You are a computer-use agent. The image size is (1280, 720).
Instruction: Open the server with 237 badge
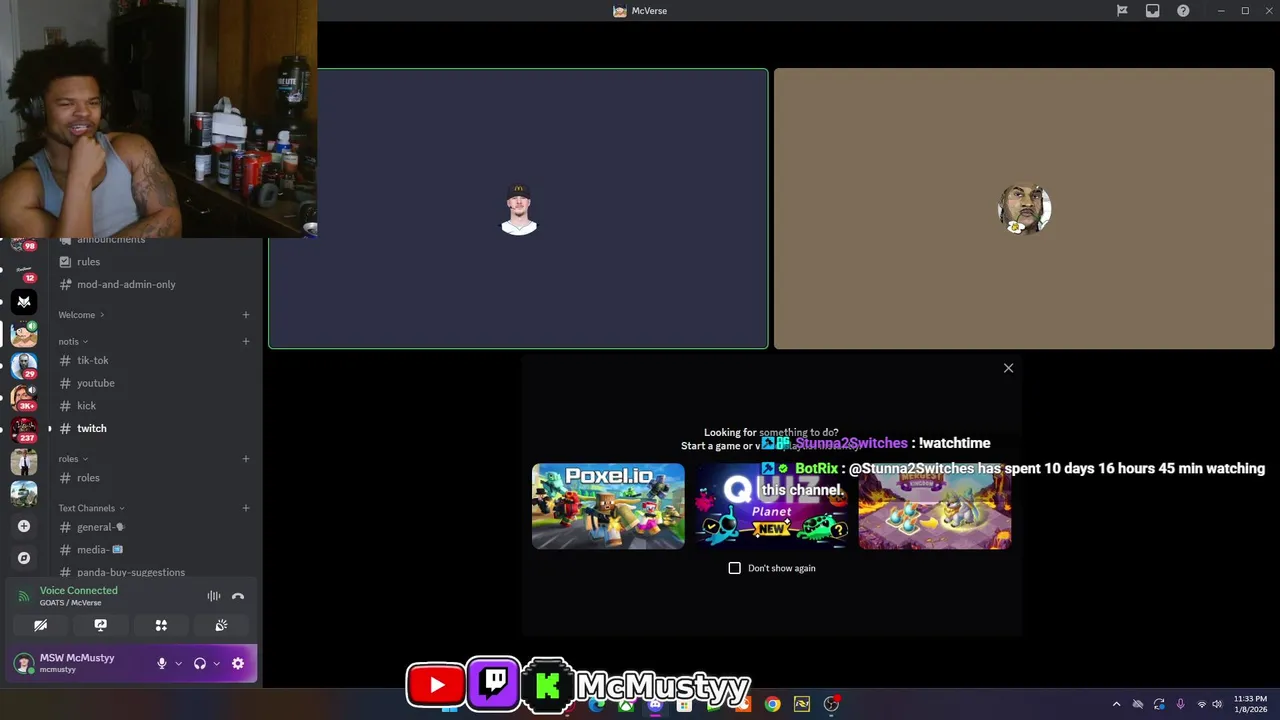tap(24, 429)
